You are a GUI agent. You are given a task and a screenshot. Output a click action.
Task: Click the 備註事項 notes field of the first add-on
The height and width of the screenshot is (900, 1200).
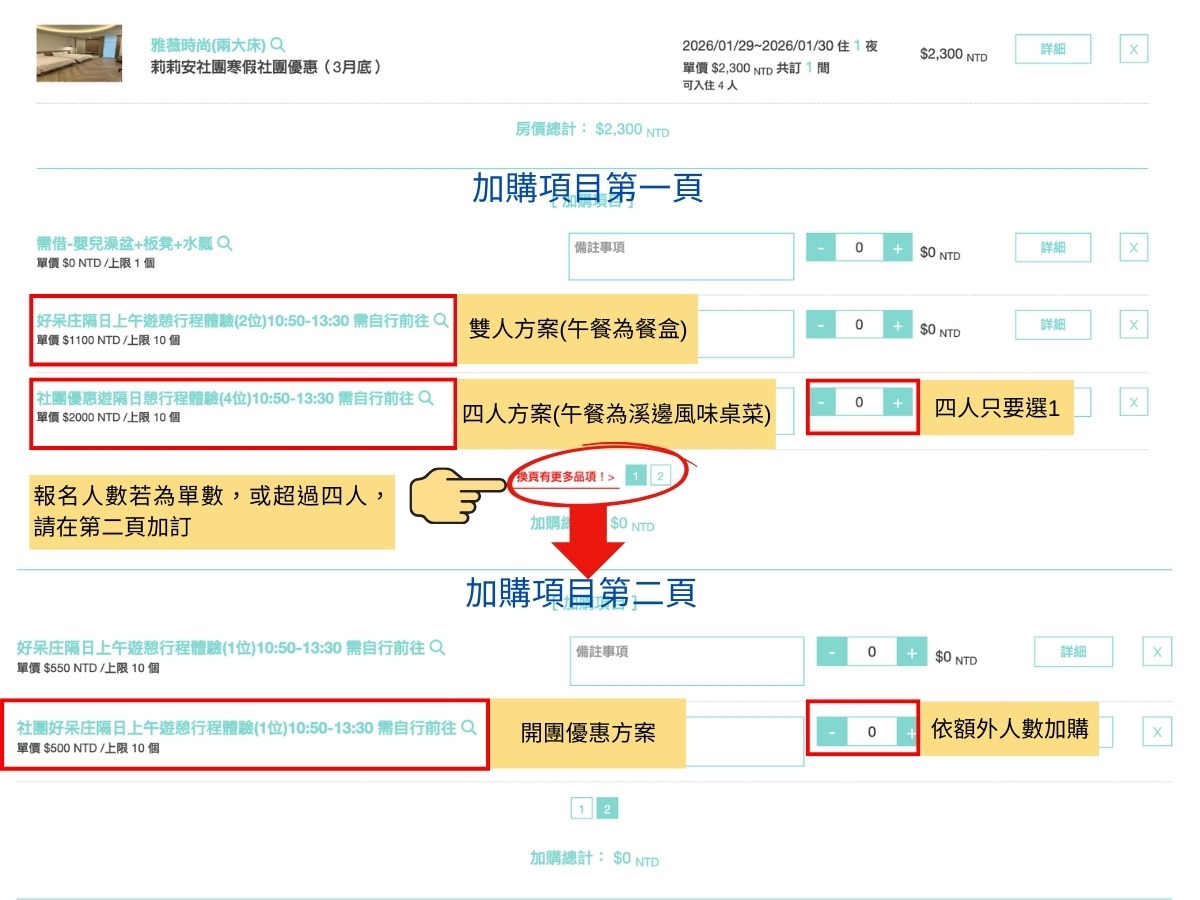680,255
